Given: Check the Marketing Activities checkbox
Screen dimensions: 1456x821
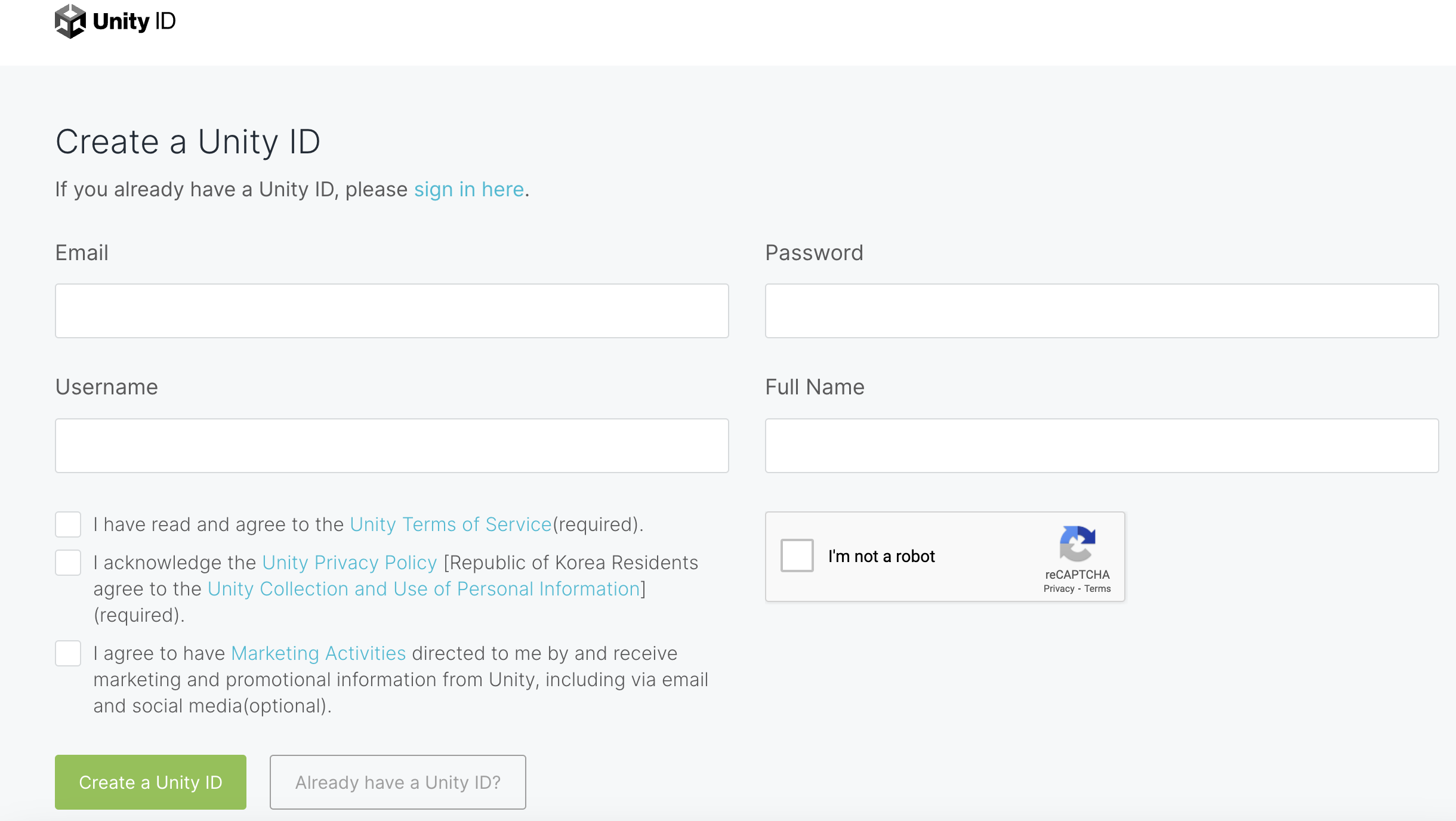Looking at the screenshot, I should [x=68, y=653].
